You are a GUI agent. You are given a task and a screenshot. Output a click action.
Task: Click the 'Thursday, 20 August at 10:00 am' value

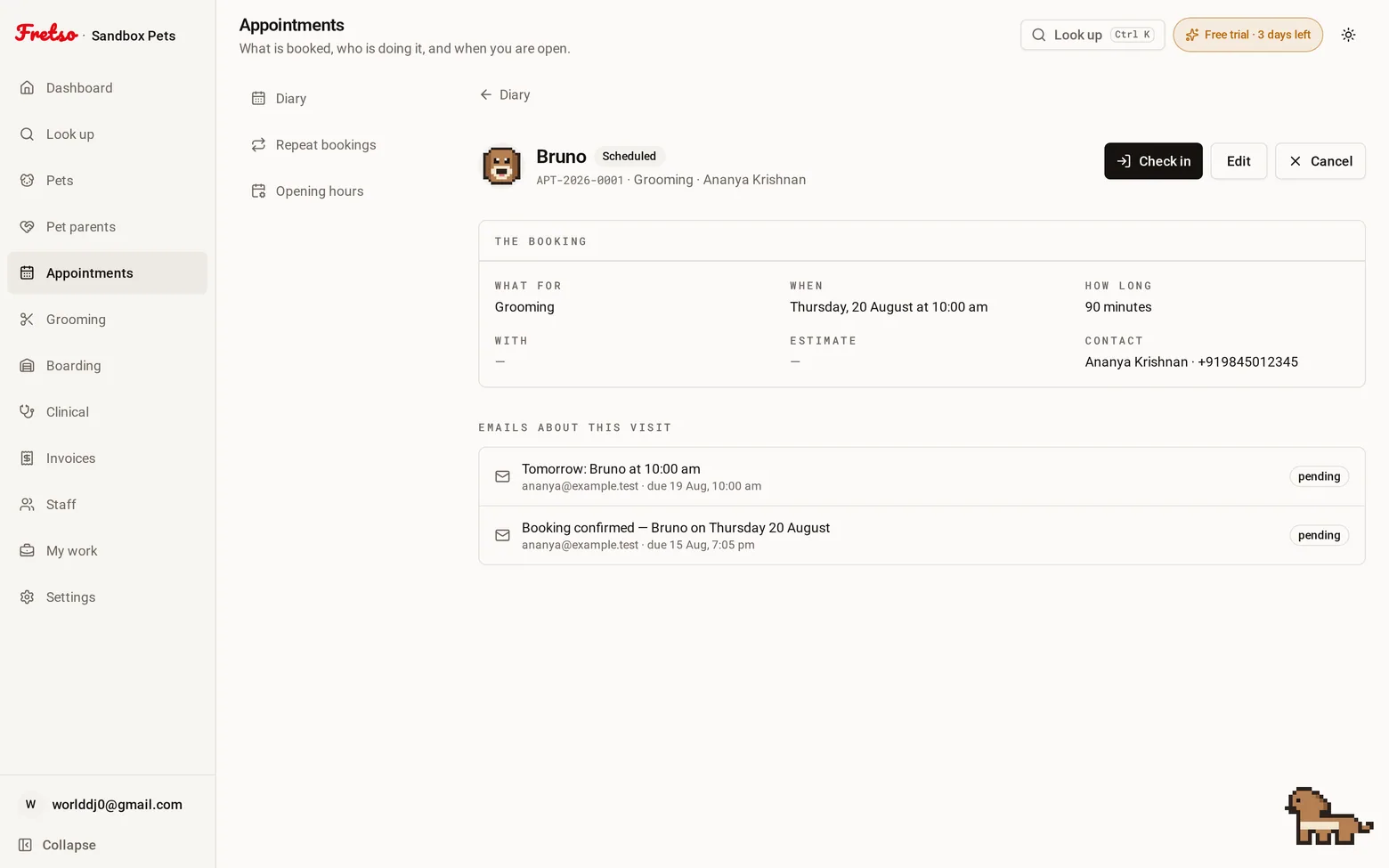(889, 307)
